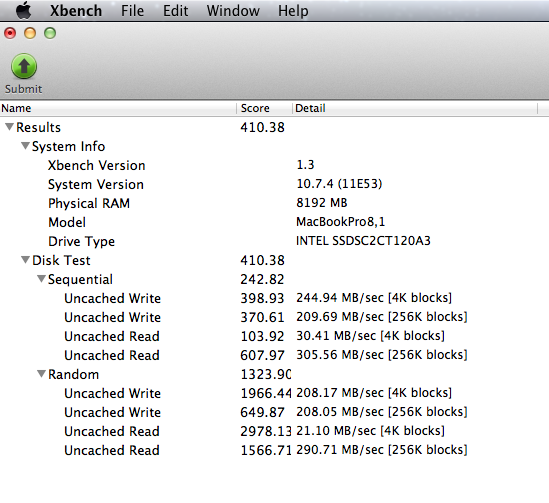This screenshot has height=503, width=549.
Task: Open the File menu
Action: pos(132,11)
